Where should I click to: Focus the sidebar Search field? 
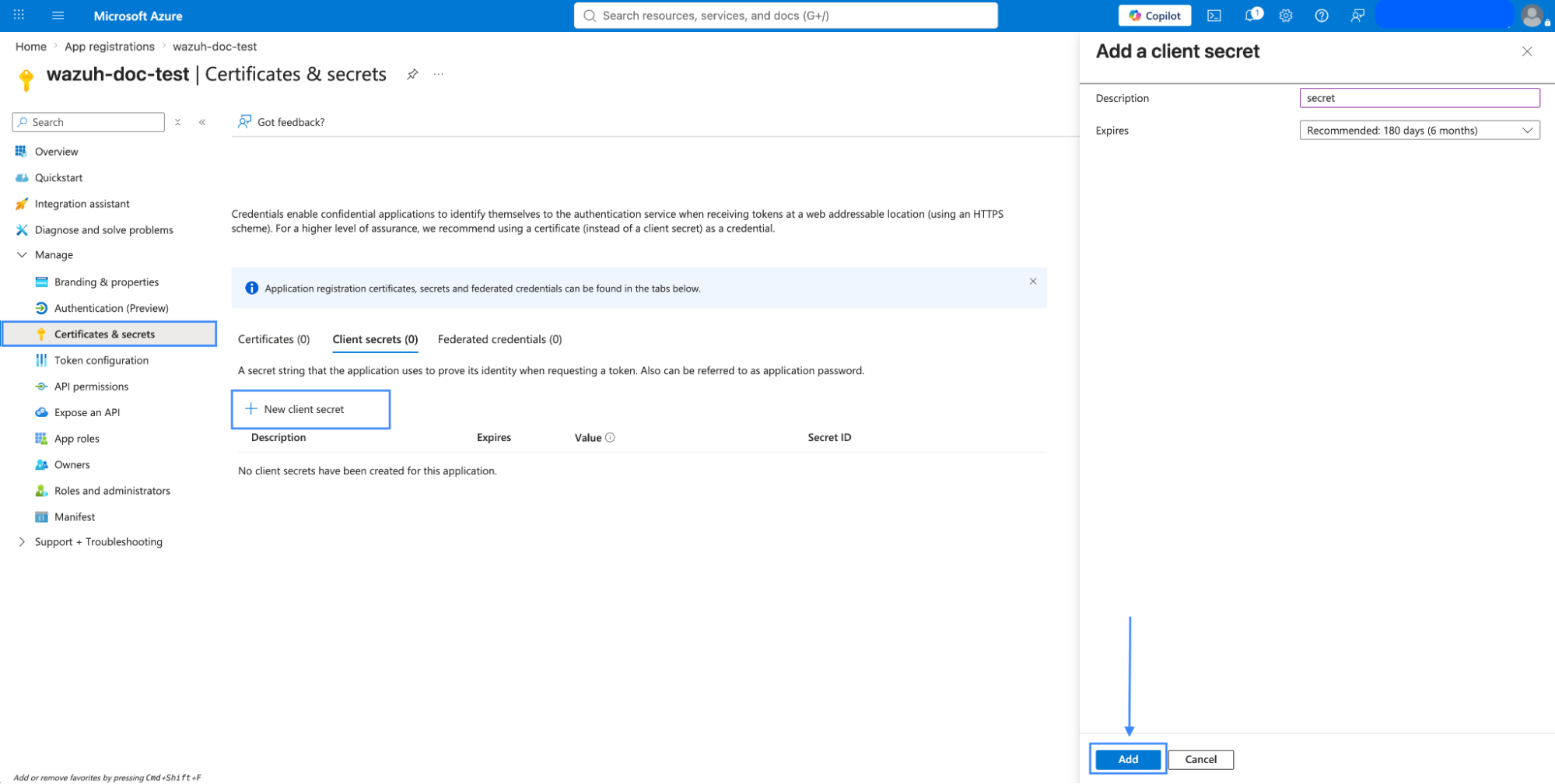pyautogui.click(x=89, y=122)
